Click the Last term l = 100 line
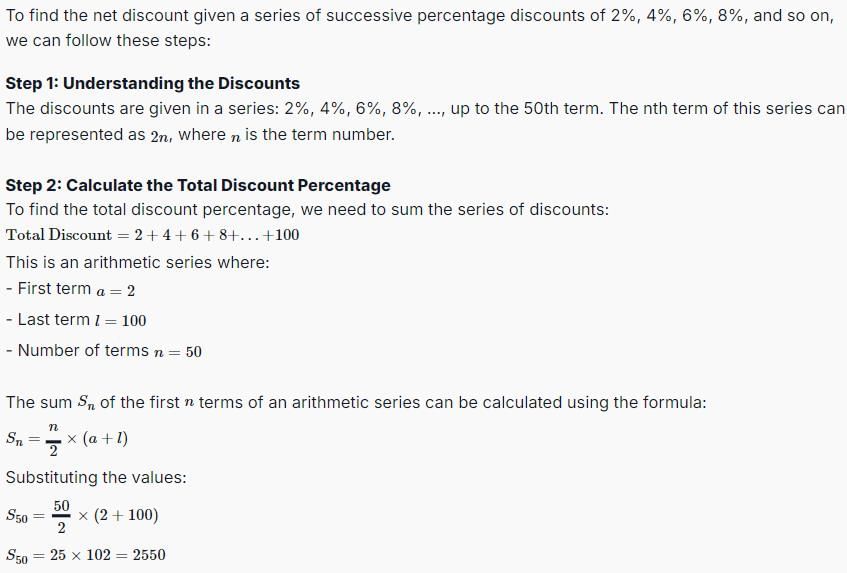This screenshot has width=847, height=573. [x=76, y=320]
